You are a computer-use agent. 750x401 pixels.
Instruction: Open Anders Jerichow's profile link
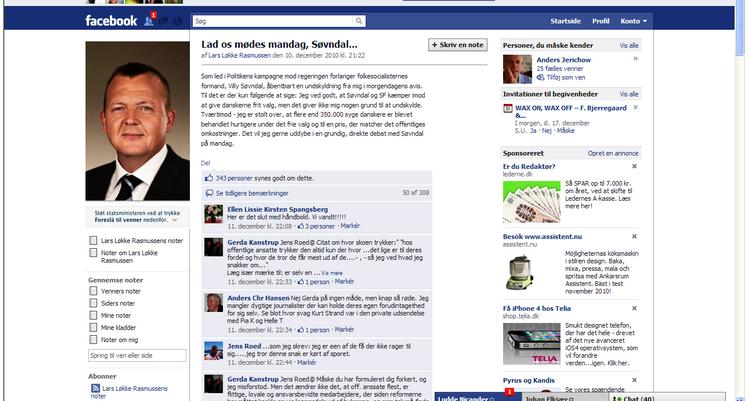click(563, 60)
